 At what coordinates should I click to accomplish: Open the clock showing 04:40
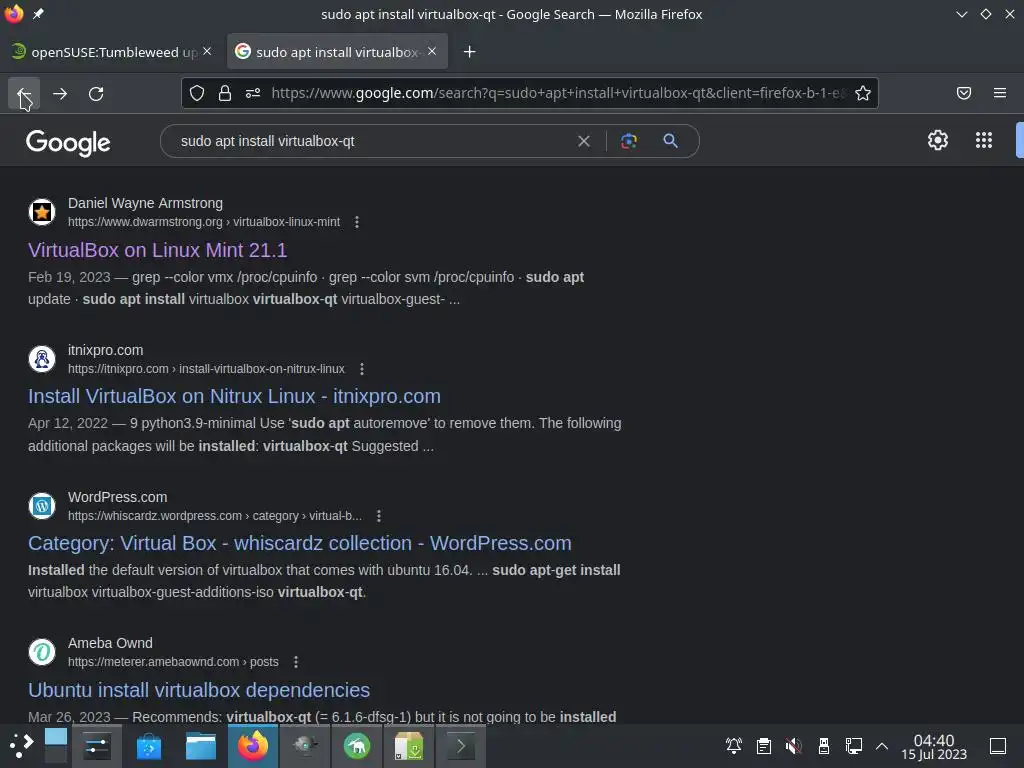click(934, 746)
